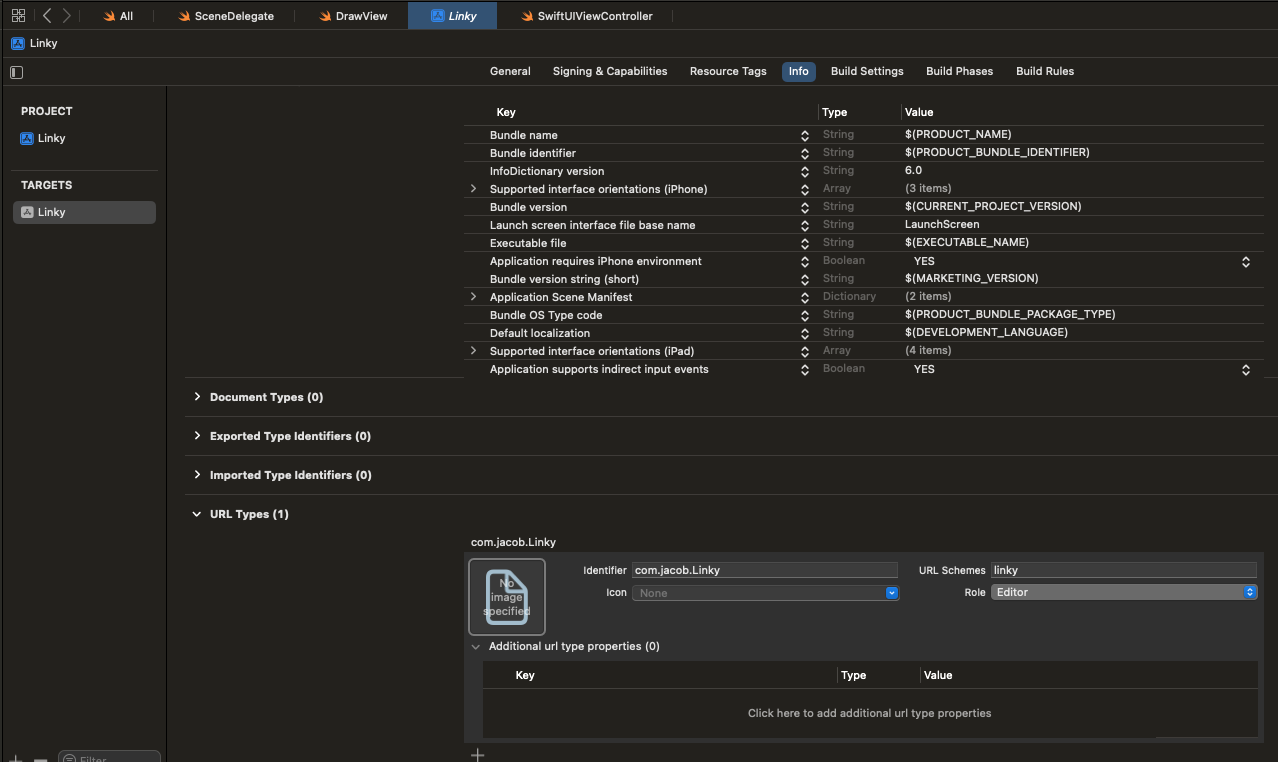The width and height of the screenshot is (1278, 762).
Task: Click the Value column header in the Info table
Action: point(919,112)
